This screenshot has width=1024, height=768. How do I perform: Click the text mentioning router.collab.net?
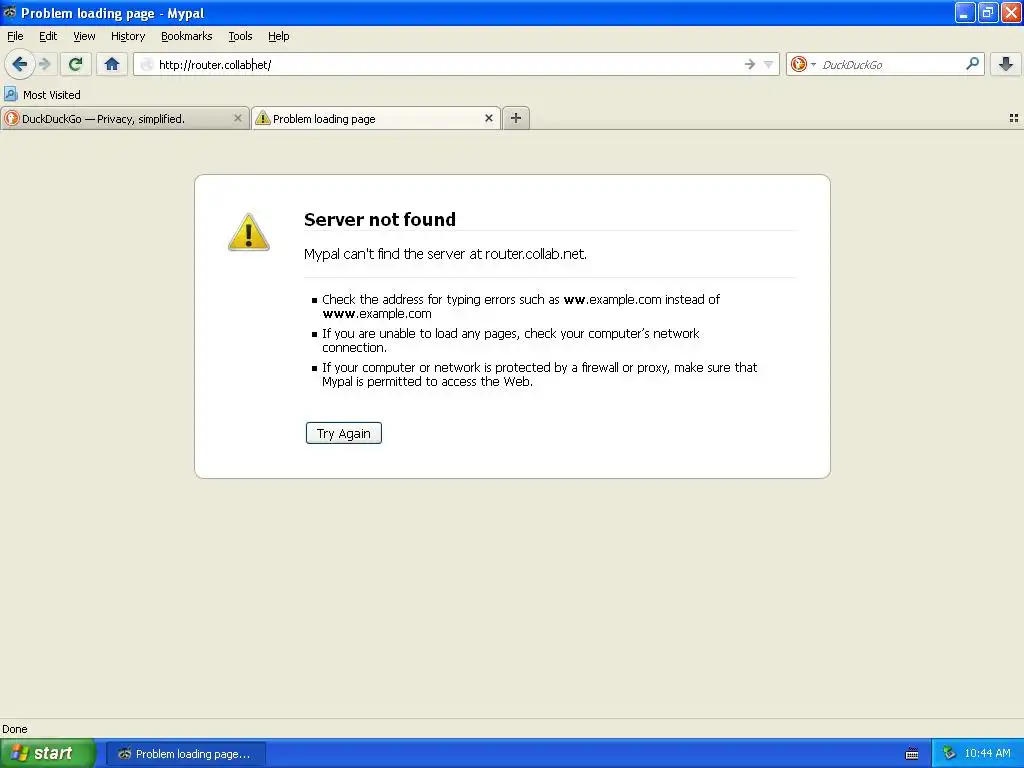[445, 254]
